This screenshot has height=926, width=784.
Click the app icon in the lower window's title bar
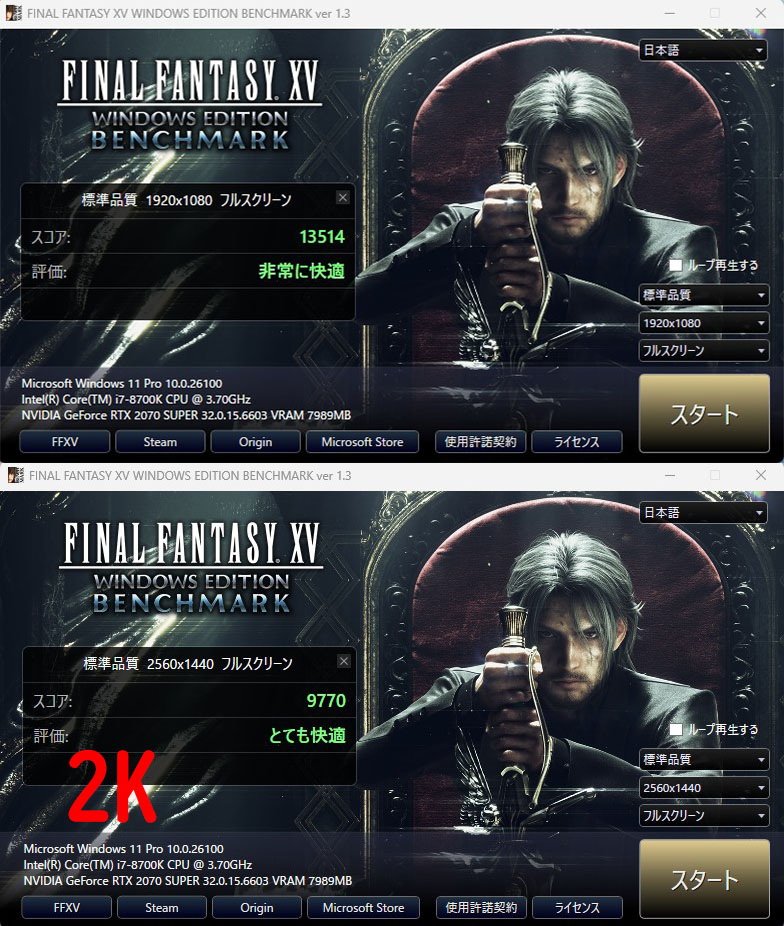click(x=15, y=475)
